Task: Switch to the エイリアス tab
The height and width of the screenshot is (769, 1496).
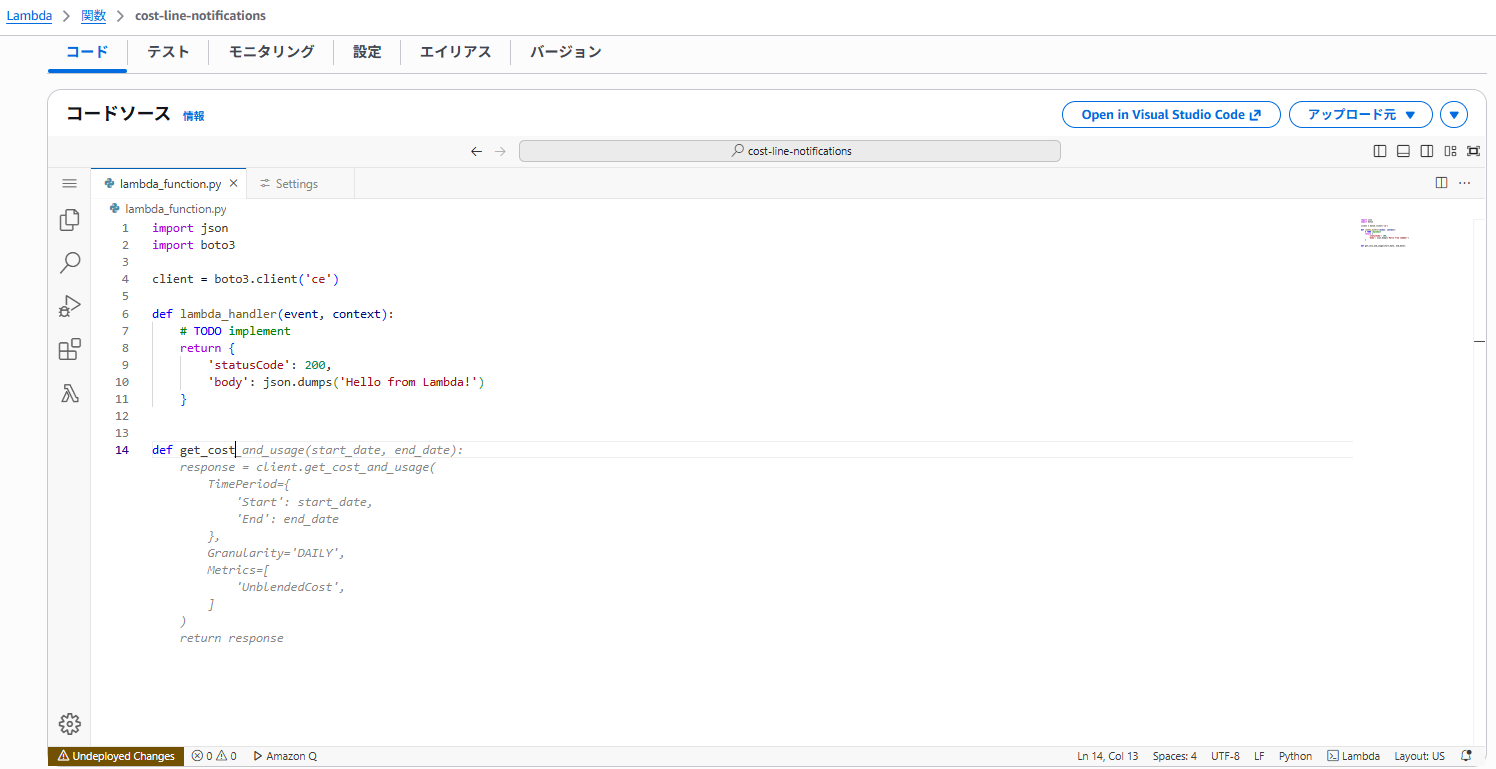Action: 455,52
